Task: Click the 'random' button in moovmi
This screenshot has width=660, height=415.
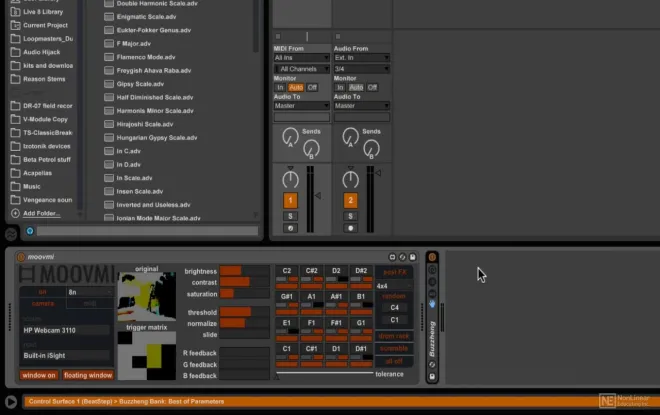Action: click(x=394, y=296)
